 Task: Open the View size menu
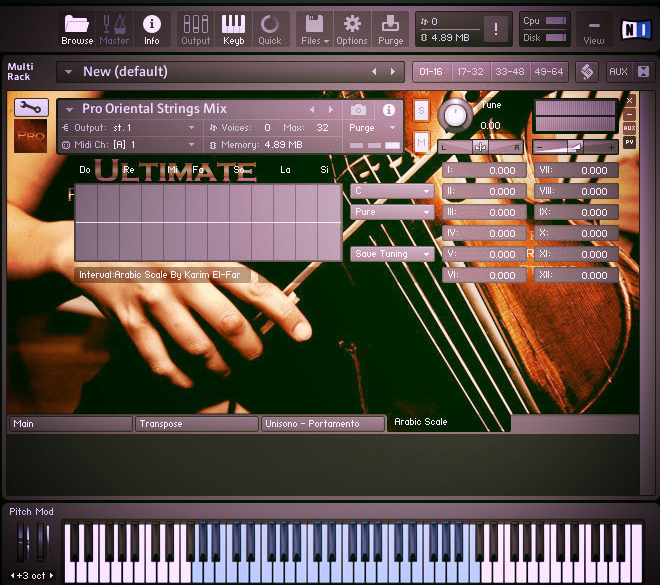pyautogui.click(x=593, y=30)
